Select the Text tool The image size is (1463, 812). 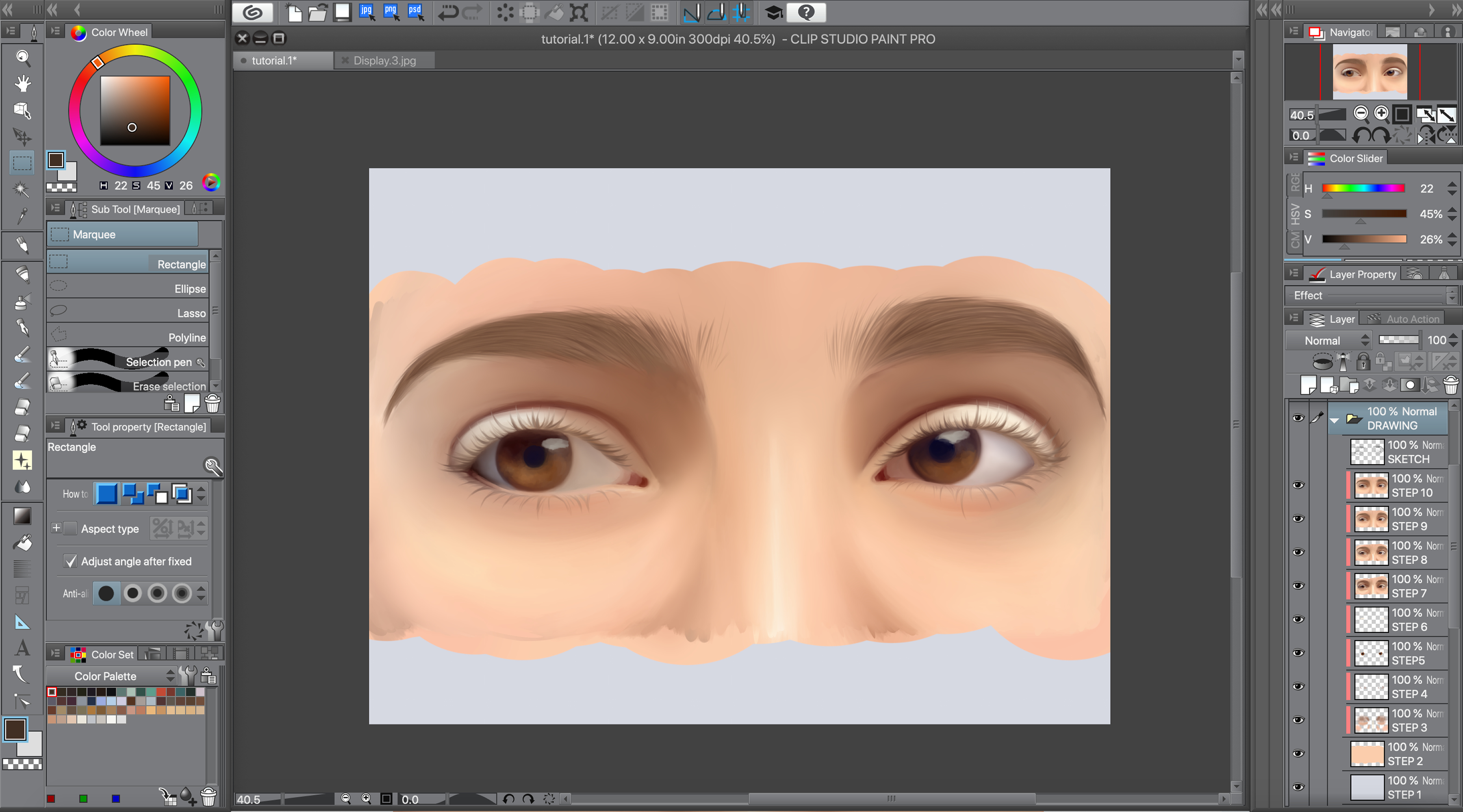(x=22, y=648)
